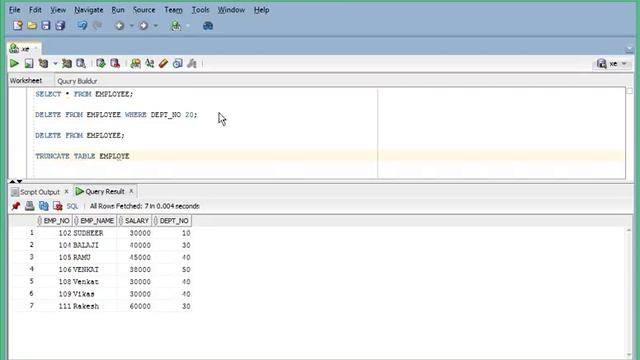Close the Script Output tab
640x360 pixels.
(67, 191)
